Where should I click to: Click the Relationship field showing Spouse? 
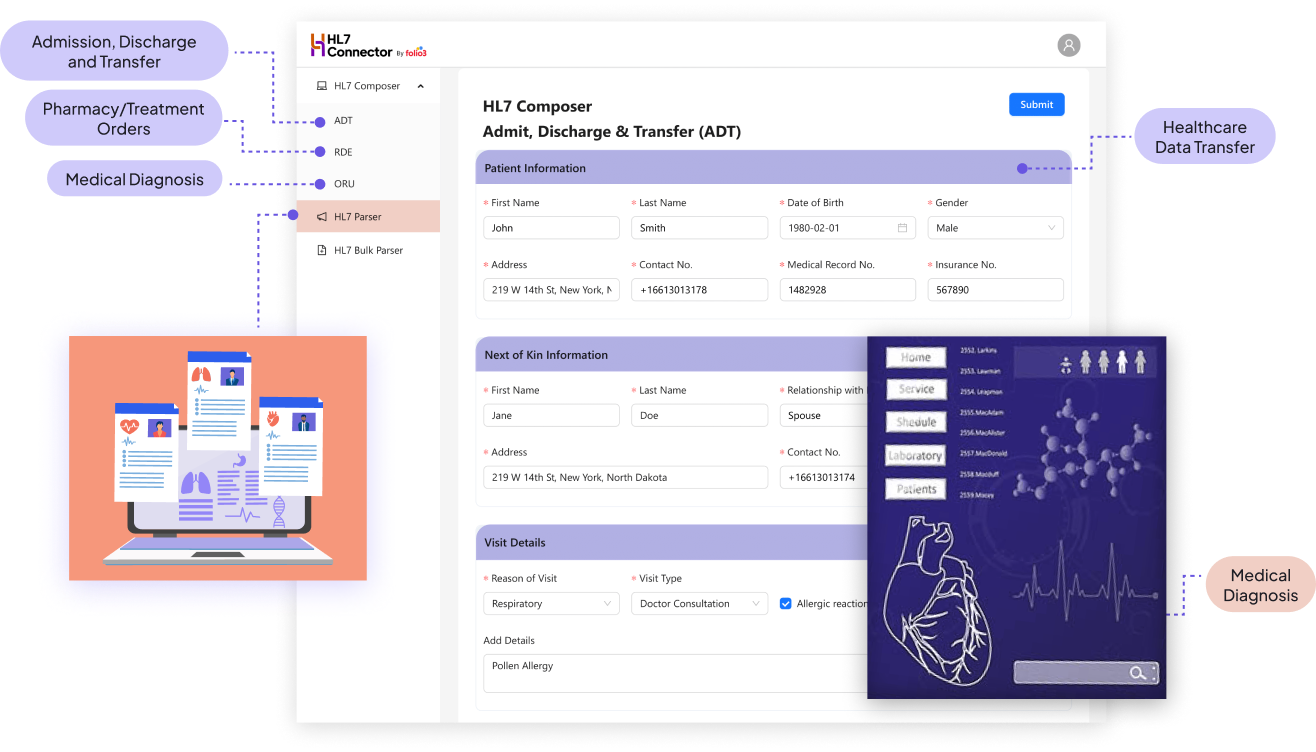coord(824,416)
